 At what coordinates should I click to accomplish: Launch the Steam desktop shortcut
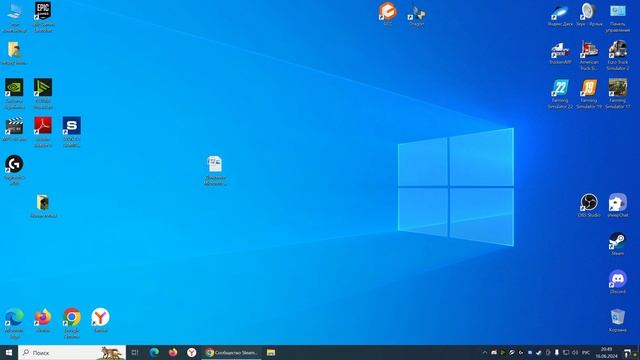pyautogui.click(x=618, y=244)
